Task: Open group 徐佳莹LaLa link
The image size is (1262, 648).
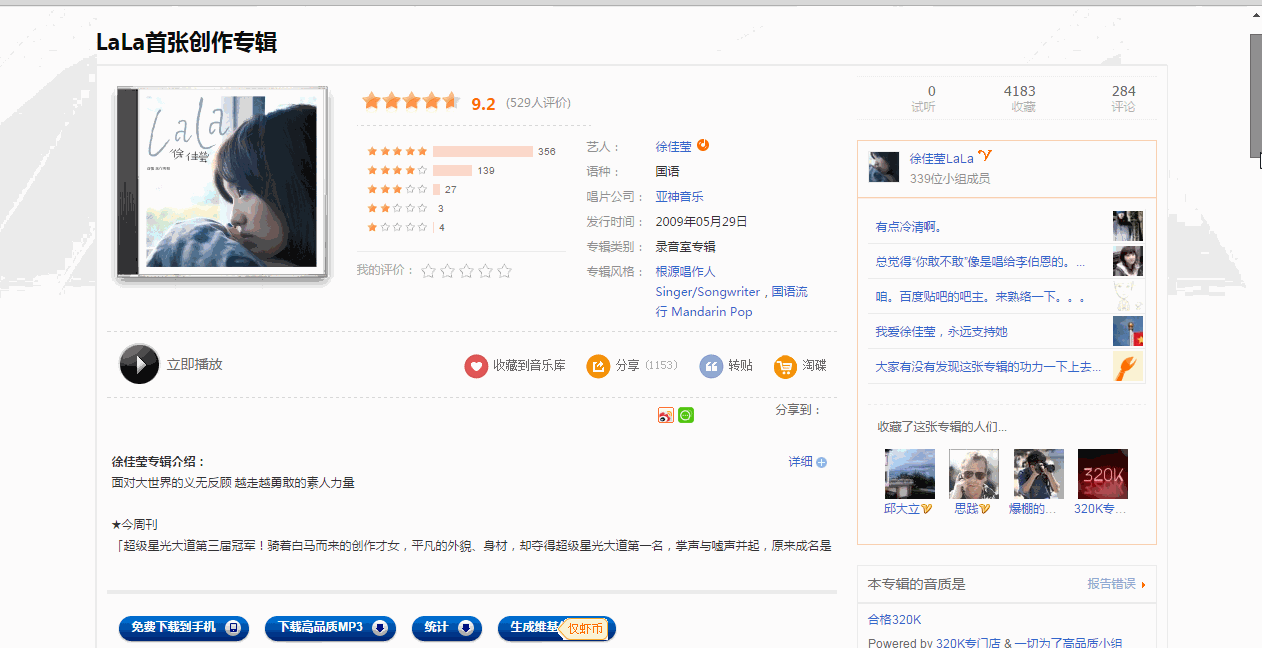Action: click(x=941, y=158)
